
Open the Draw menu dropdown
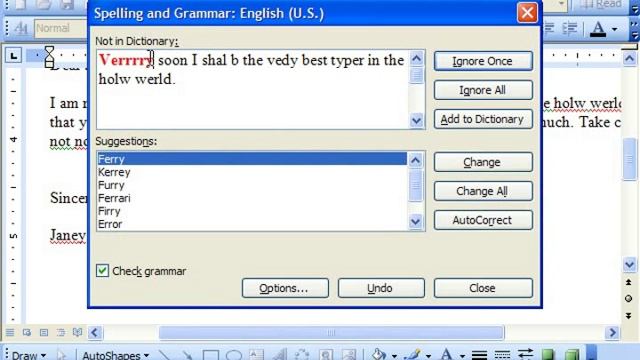point(29,355)
